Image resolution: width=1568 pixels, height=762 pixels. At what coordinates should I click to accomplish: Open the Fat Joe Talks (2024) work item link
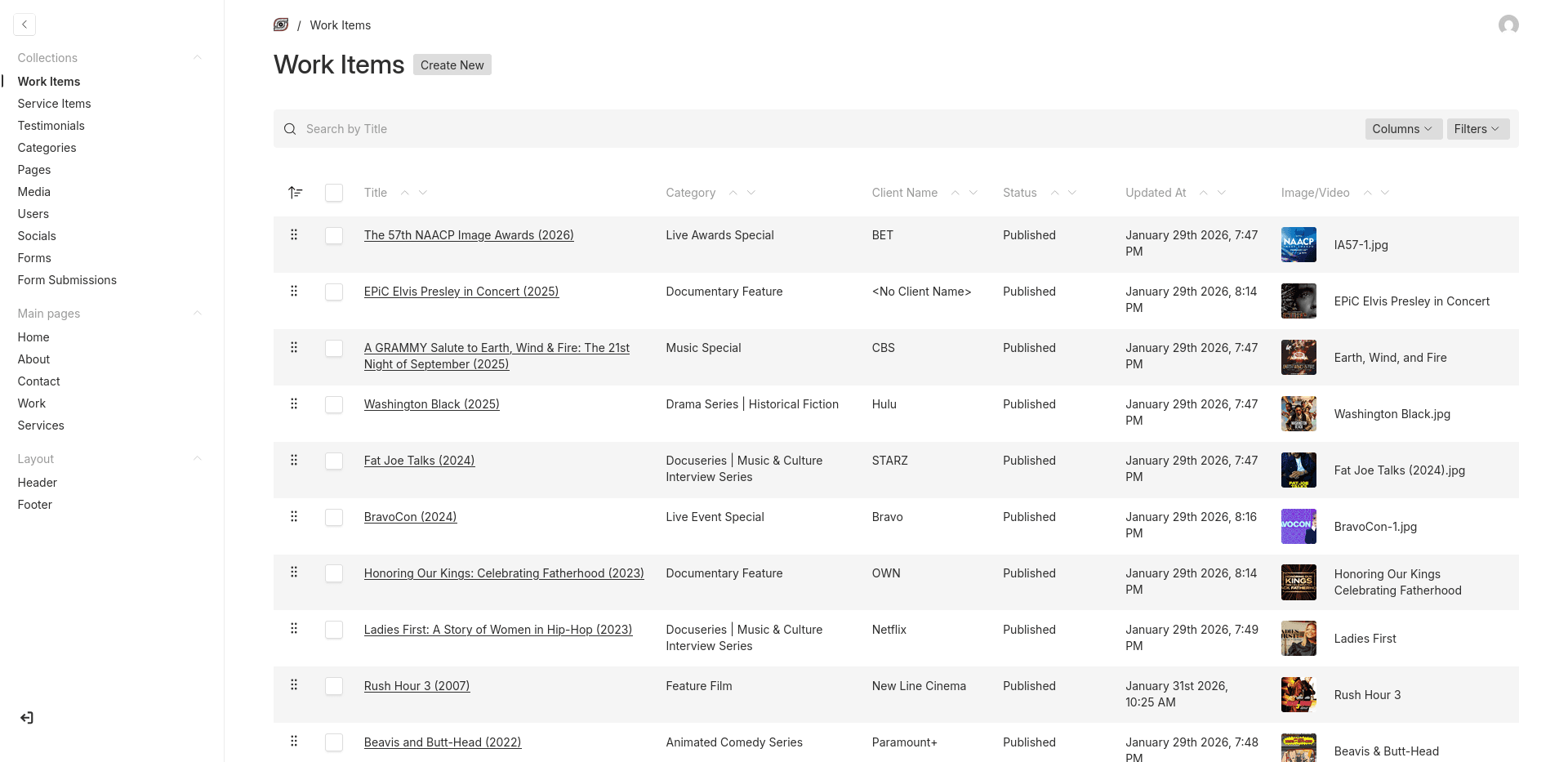(419, 460)
